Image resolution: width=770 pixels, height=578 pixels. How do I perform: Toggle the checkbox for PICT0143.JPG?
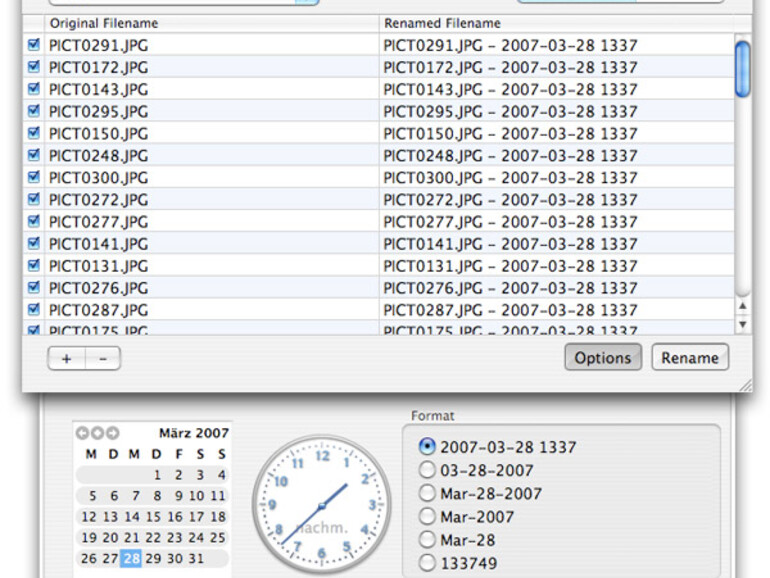coord(33,88)
